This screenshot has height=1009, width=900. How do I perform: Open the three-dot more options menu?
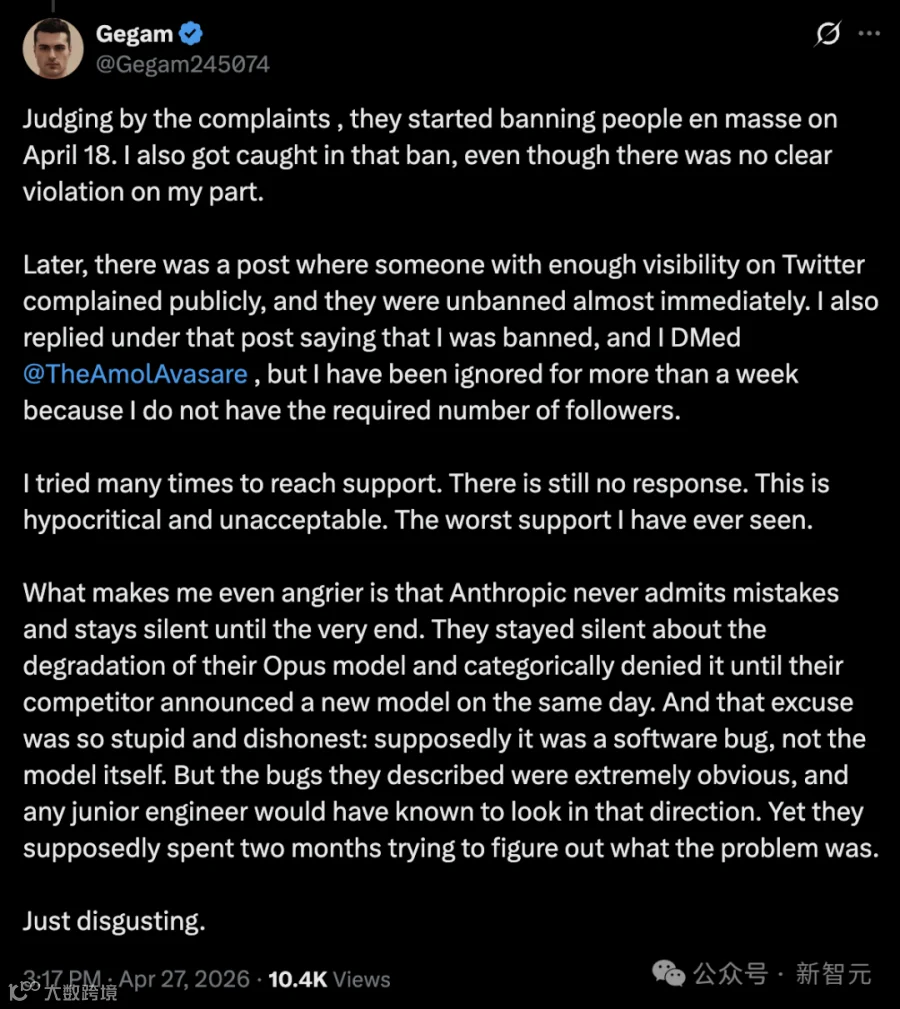[x=869, y=33]
